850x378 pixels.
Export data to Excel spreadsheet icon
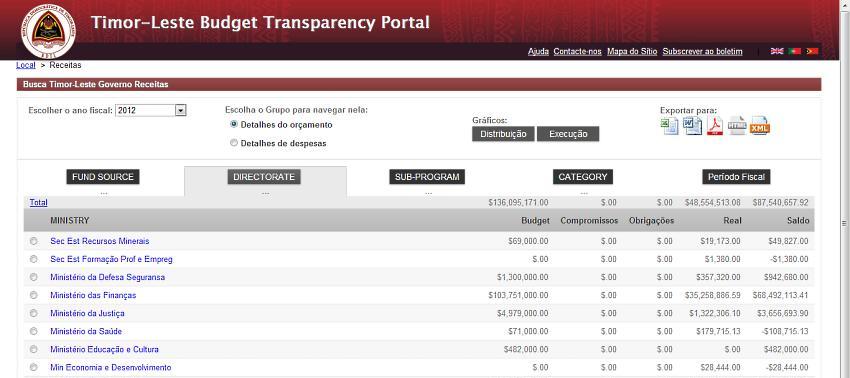670,126
